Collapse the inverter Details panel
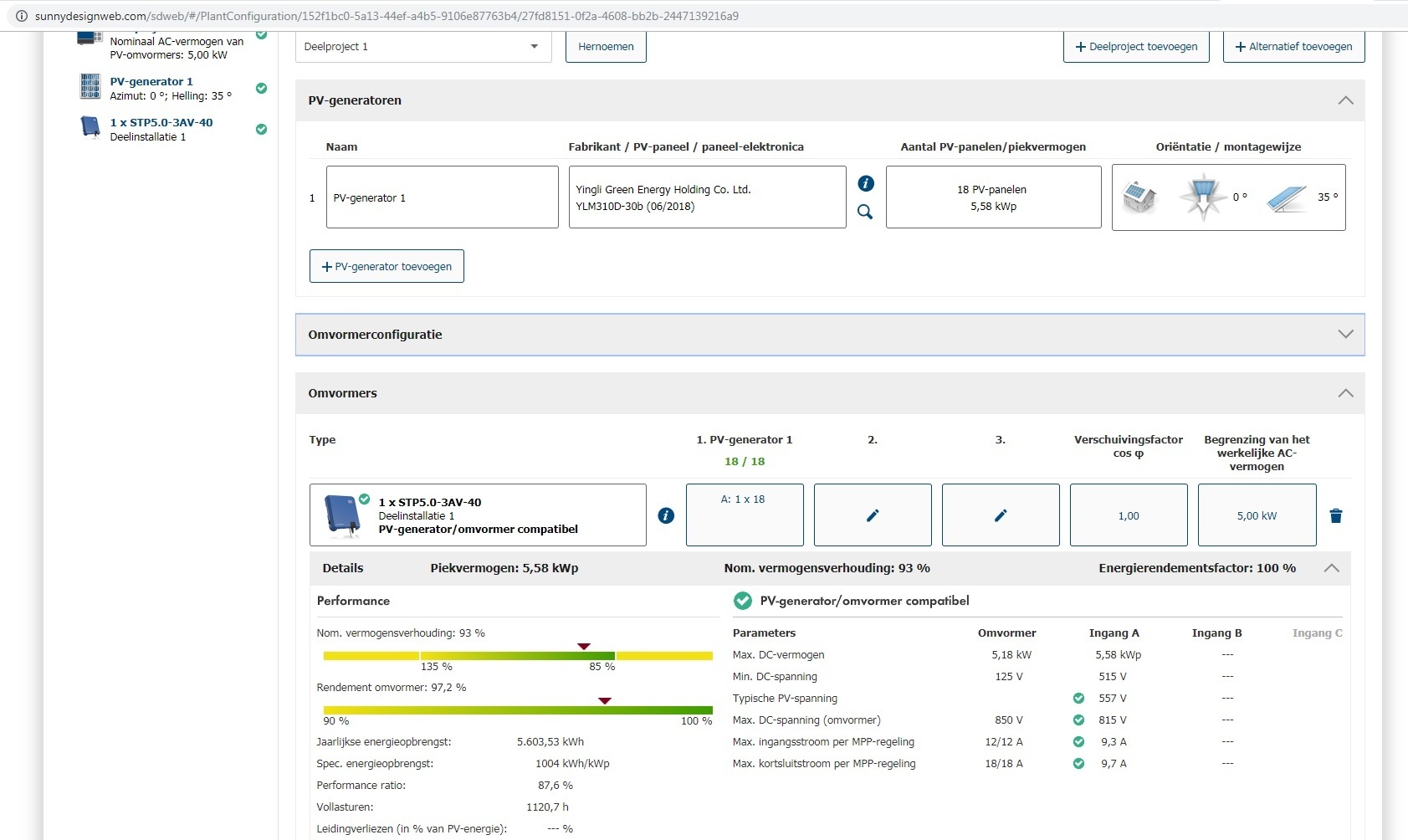This screenshot has width=1408, height=840. [1331, 568]
